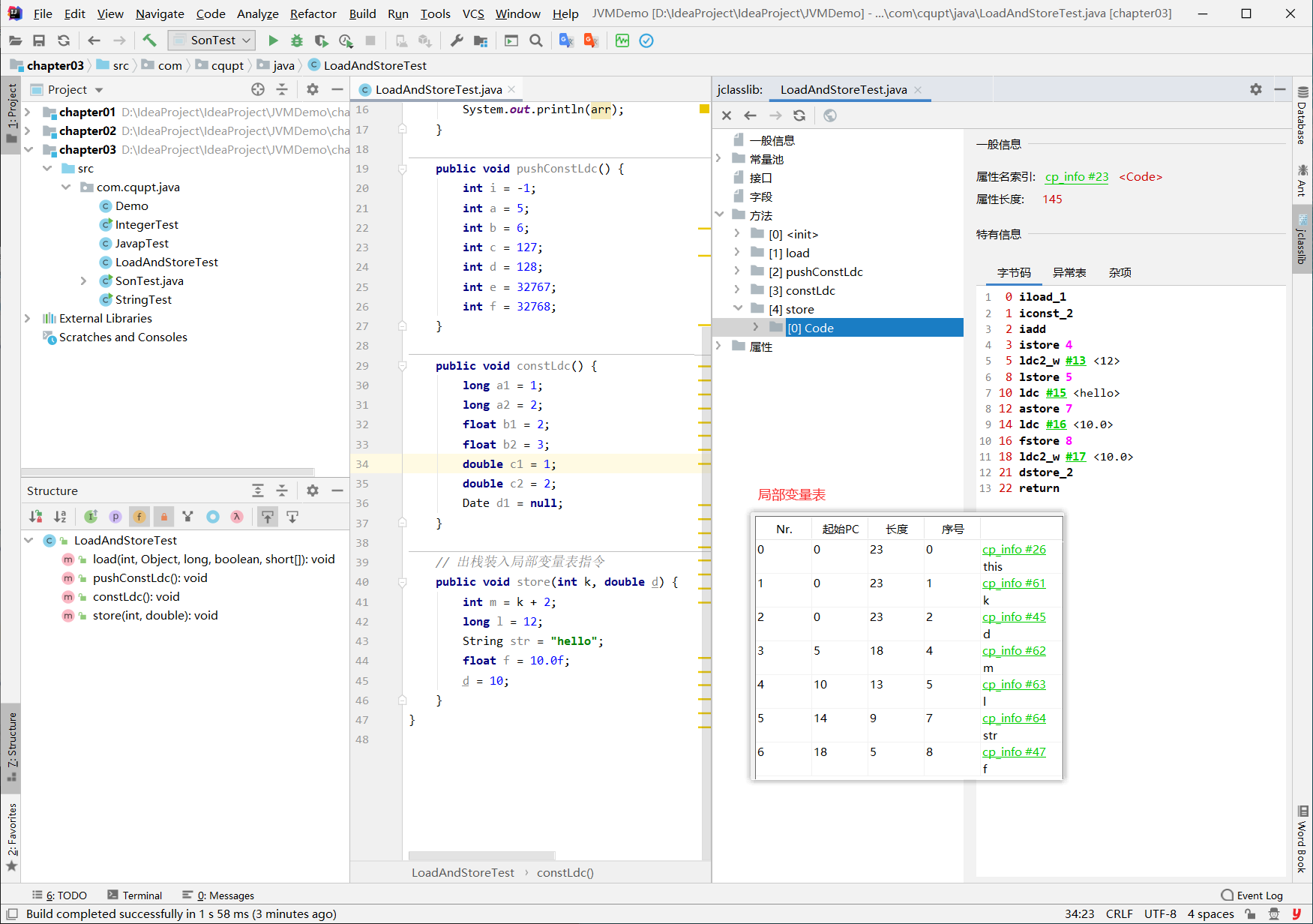Expand all in Structure panel
Image resolution: width=1313 pixels, height=924 pixels.
(258, 490)
